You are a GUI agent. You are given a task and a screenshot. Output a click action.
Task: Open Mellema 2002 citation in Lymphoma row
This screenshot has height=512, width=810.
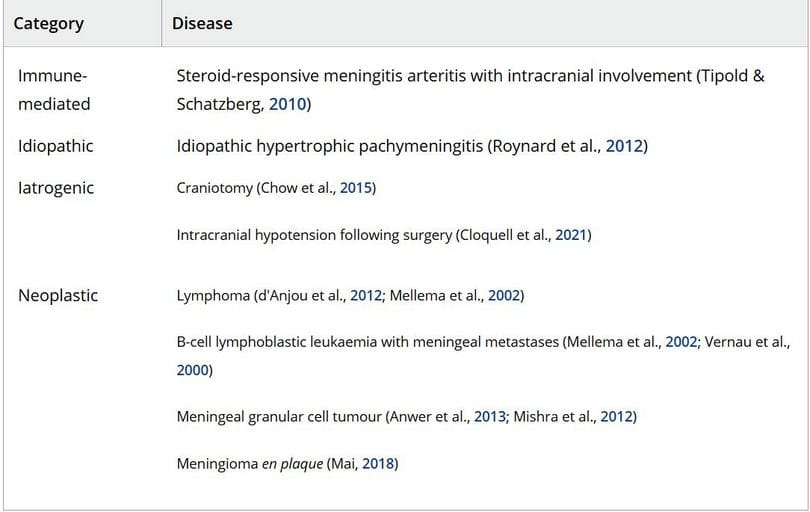504,296
